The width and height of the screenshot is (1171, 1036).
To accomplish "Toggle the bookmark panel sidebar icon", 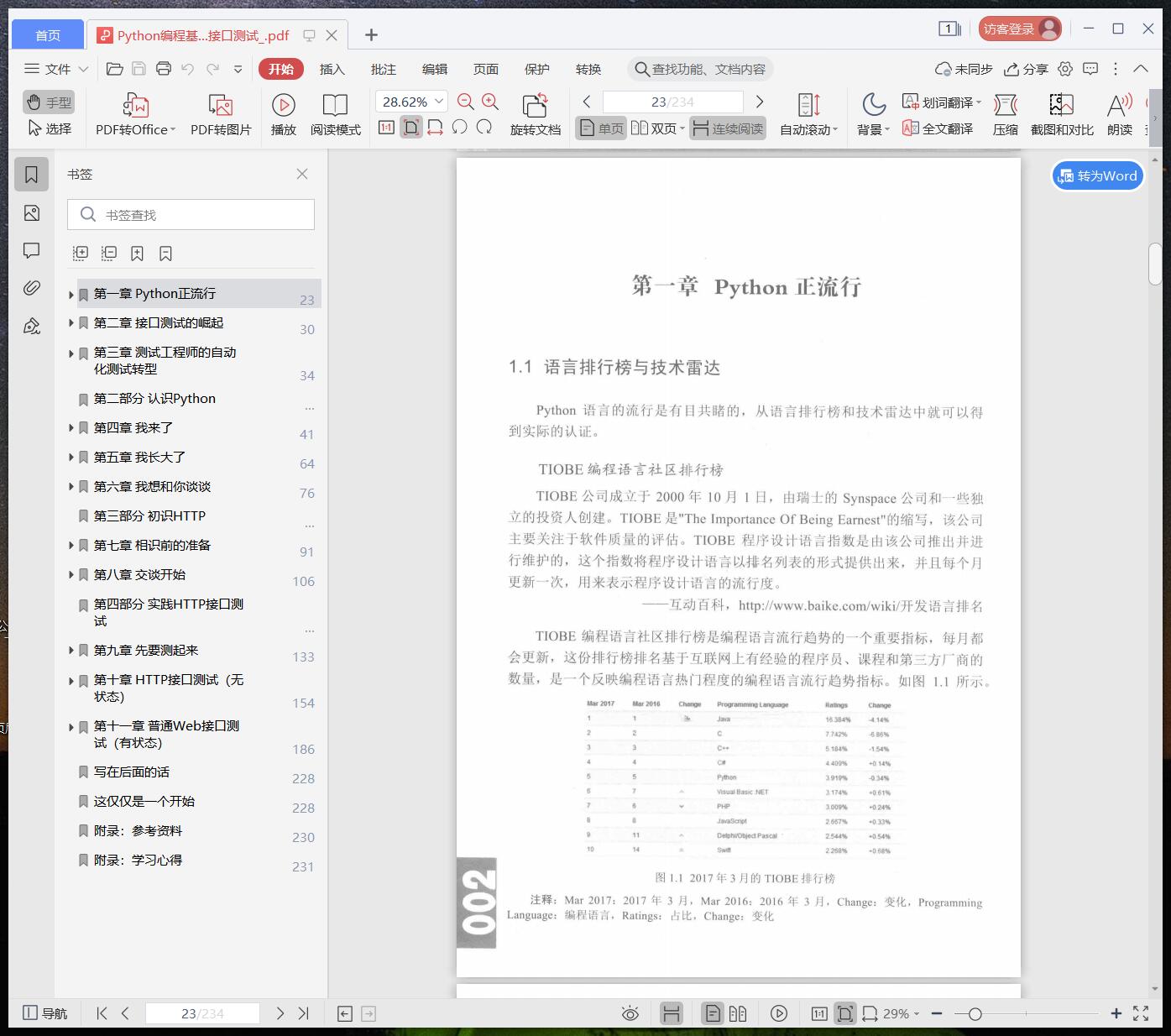I will coord(32,175).
